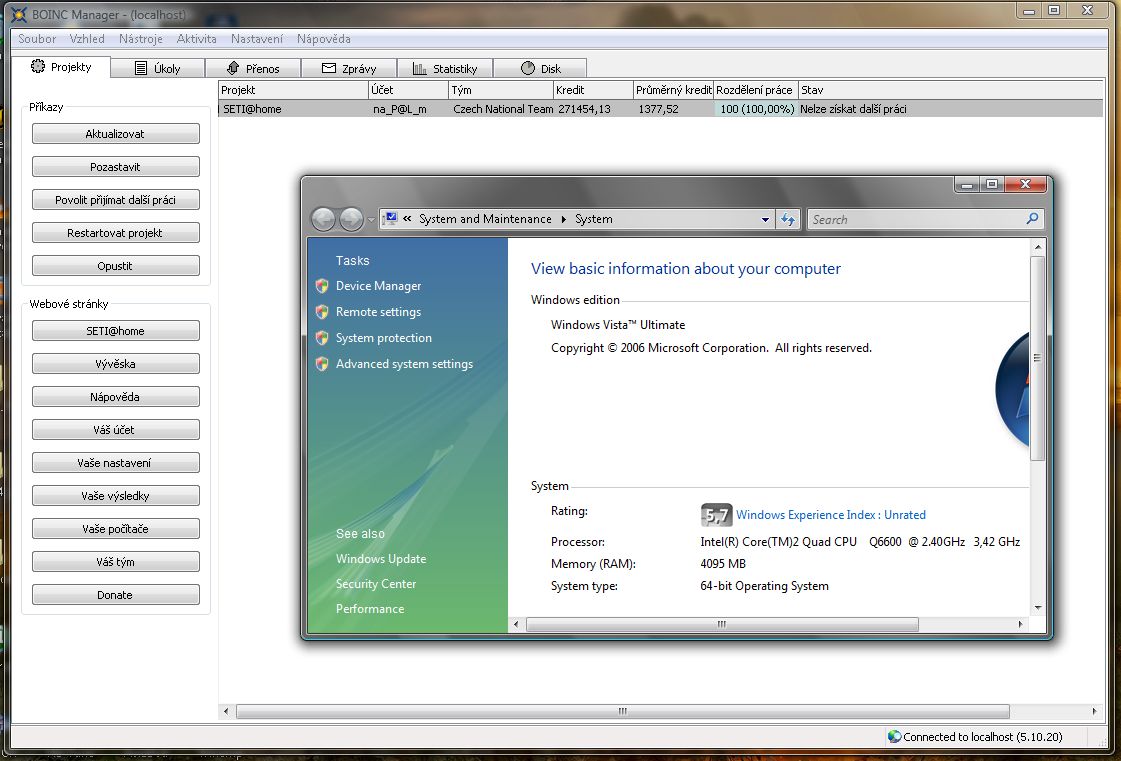
Task: Click the Vaše nastavení button
Action: click(x=115, y=463)
